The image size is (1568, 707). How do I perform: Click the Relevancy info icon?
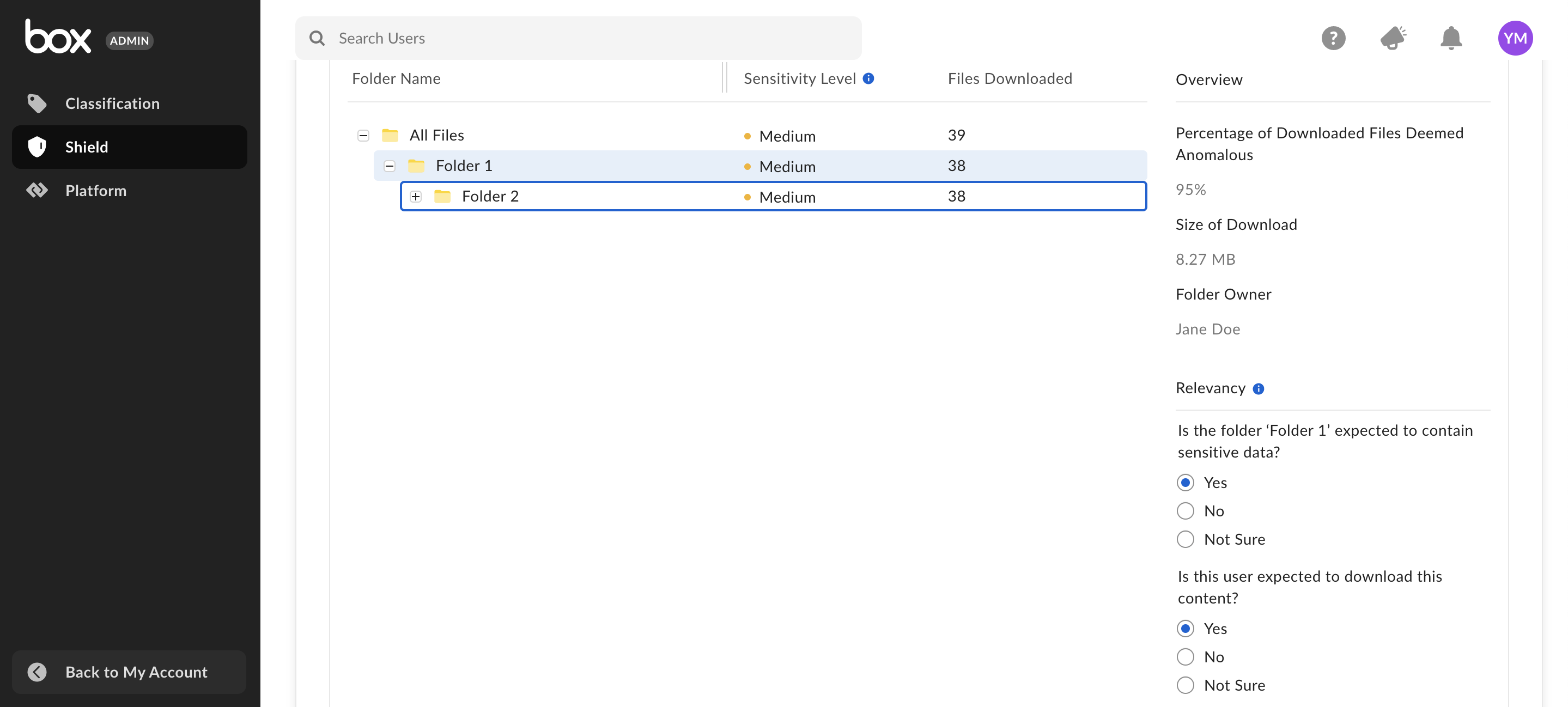tap(1259, 389)
